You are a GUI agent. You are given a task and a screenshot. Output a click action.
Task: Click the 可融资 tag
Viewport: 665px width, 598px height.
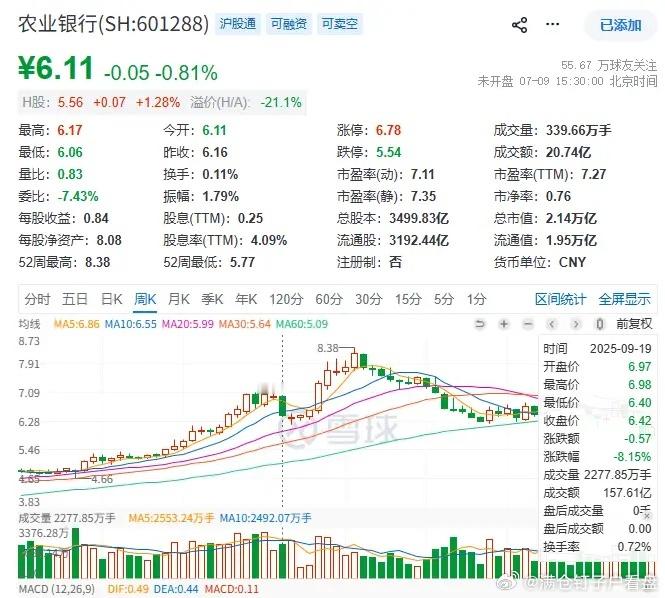coord(288,24)
